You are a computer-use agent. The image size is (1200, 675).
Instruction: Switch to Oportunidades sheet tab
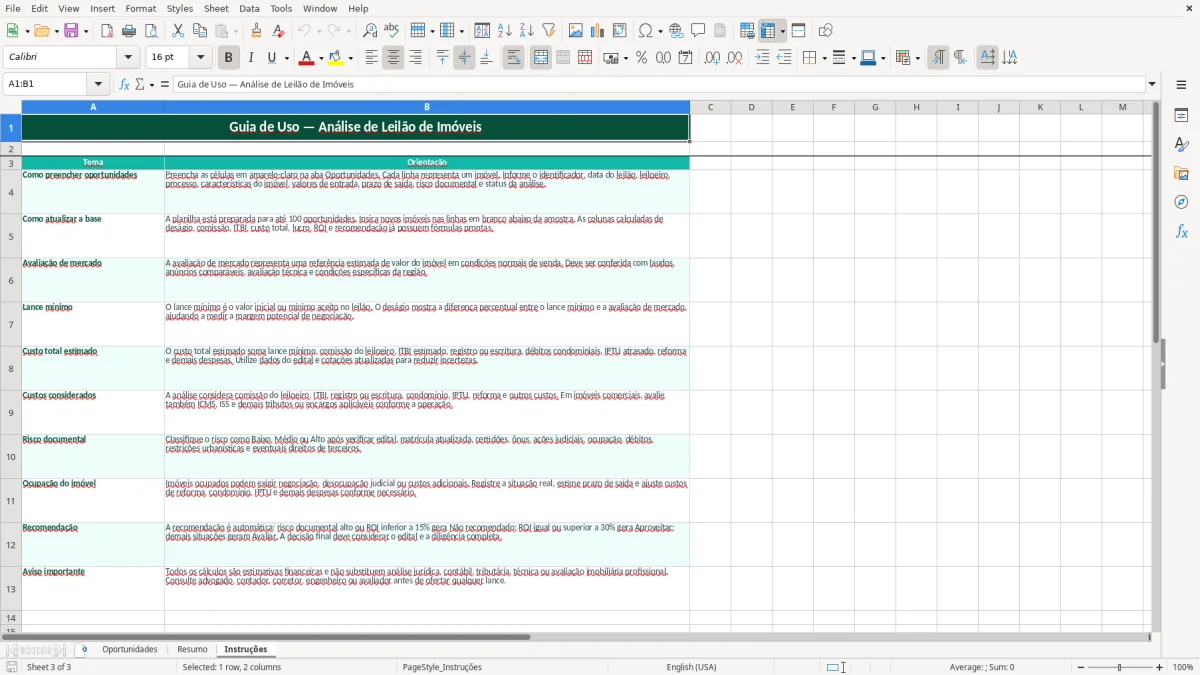tap(130, 650)
